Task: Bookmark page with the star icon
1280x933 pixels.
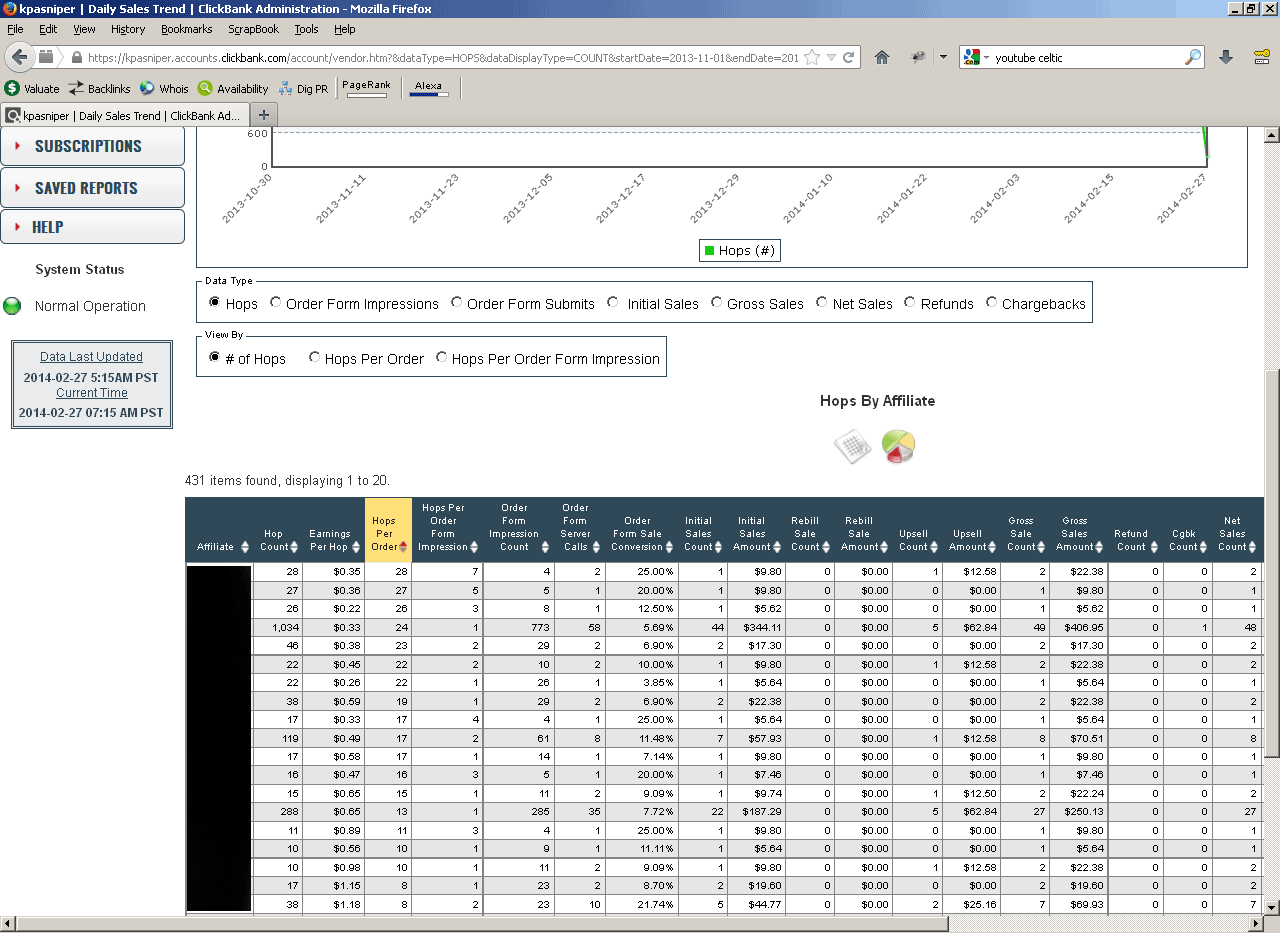Action: click(x=812, y=57)
